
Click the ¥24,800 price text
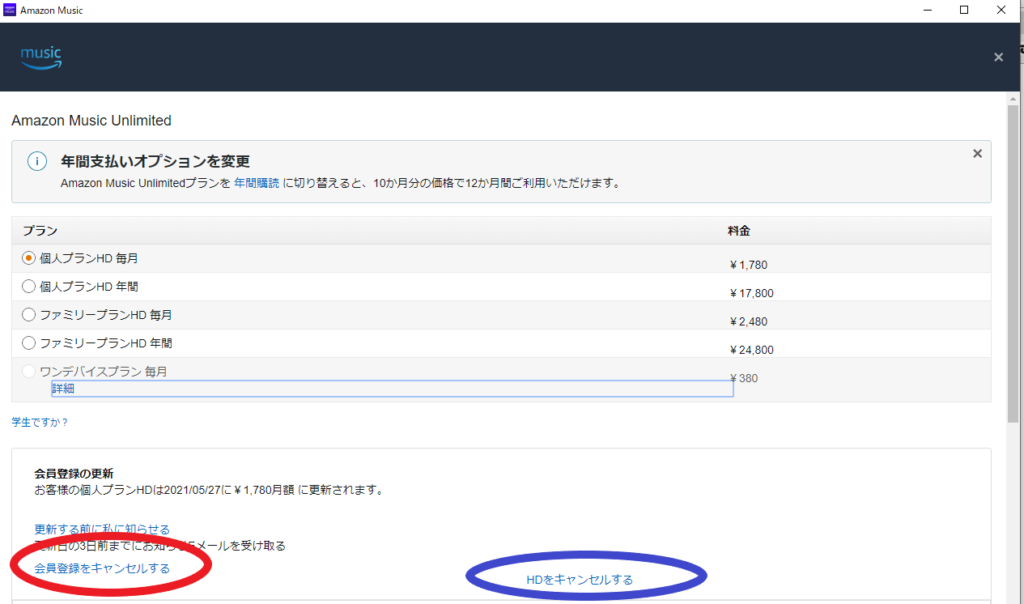point(752,350)
